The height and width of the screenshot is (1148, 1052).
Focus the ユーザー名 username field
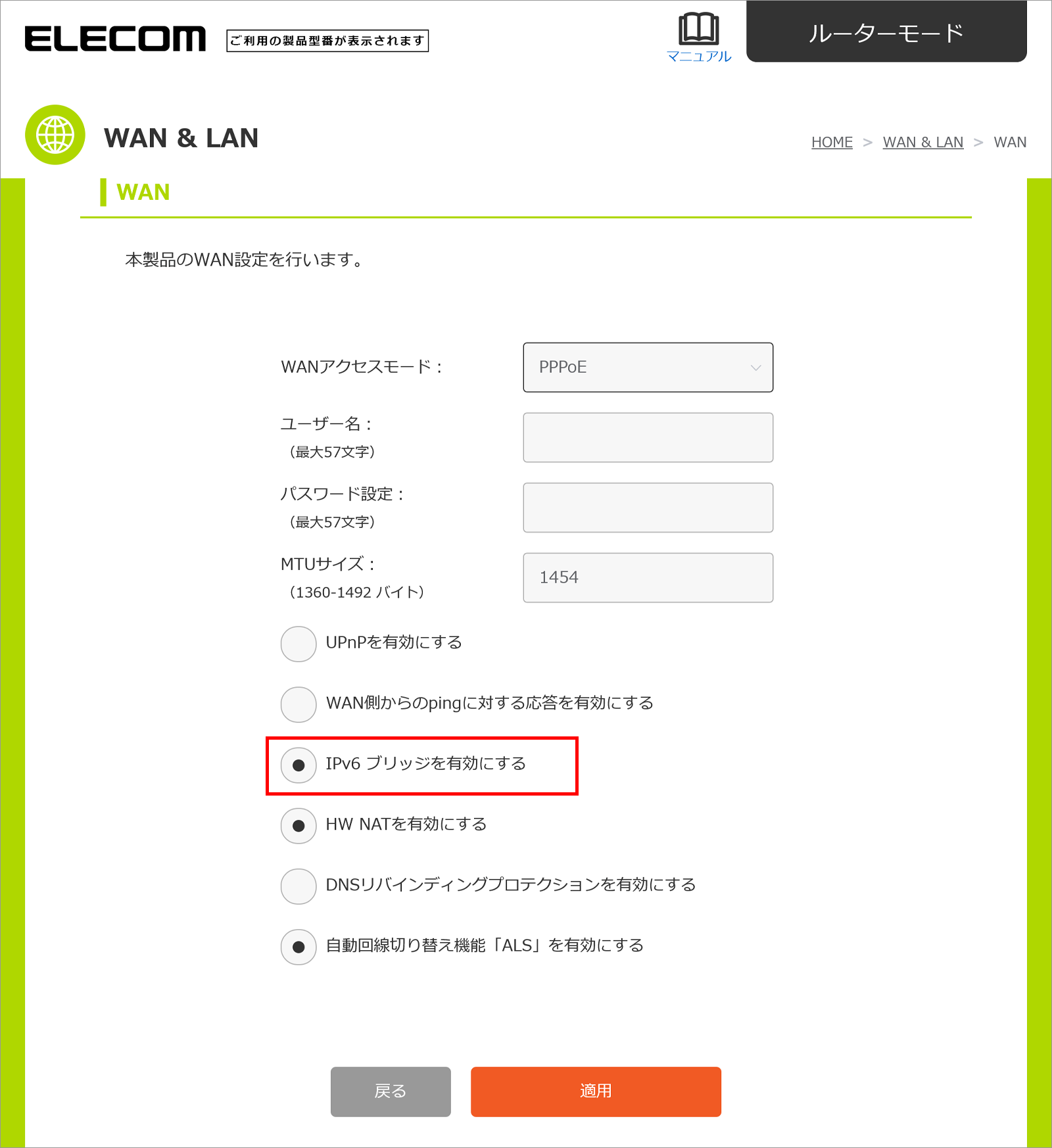[x=648, y=437]
